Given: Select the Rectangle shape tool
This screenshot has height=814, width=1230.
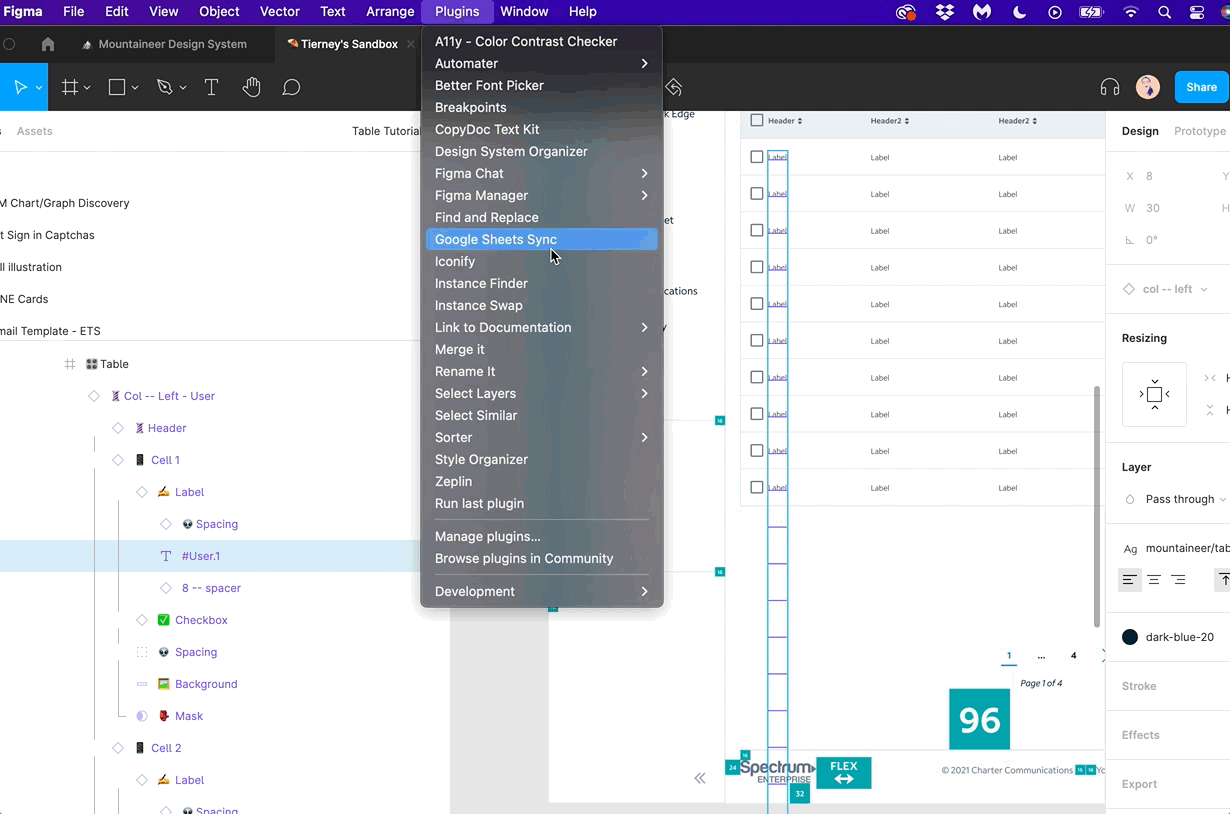Looking at the screenshot, I should tap(117, 88).
